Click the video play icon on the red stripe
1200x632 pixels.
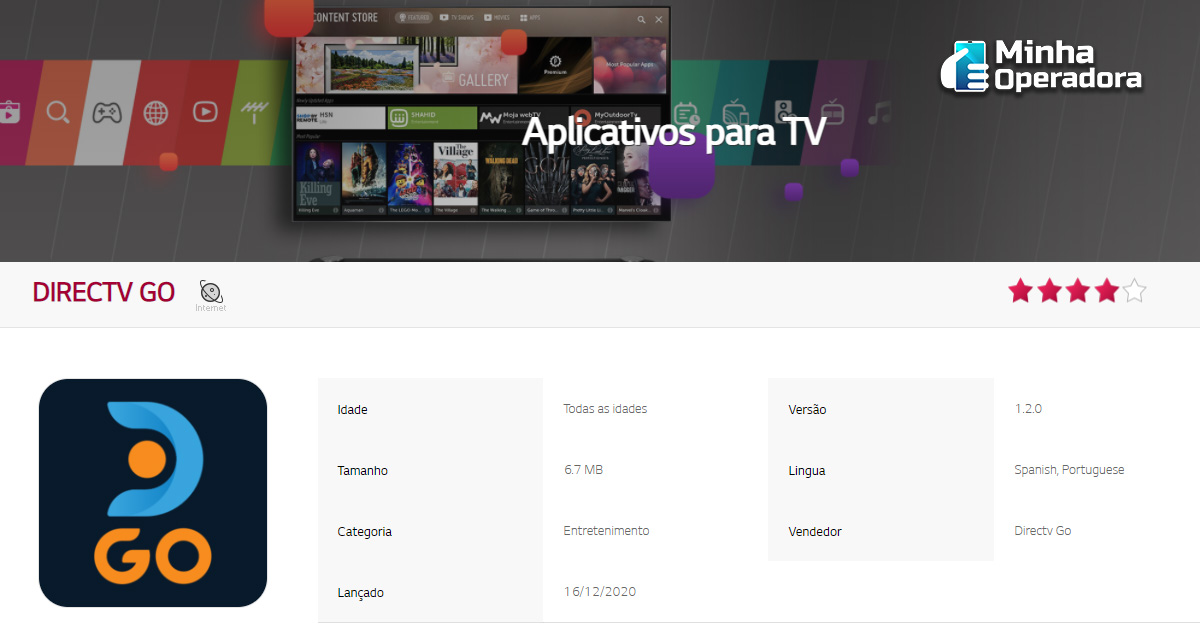click(x=205, y=112)
